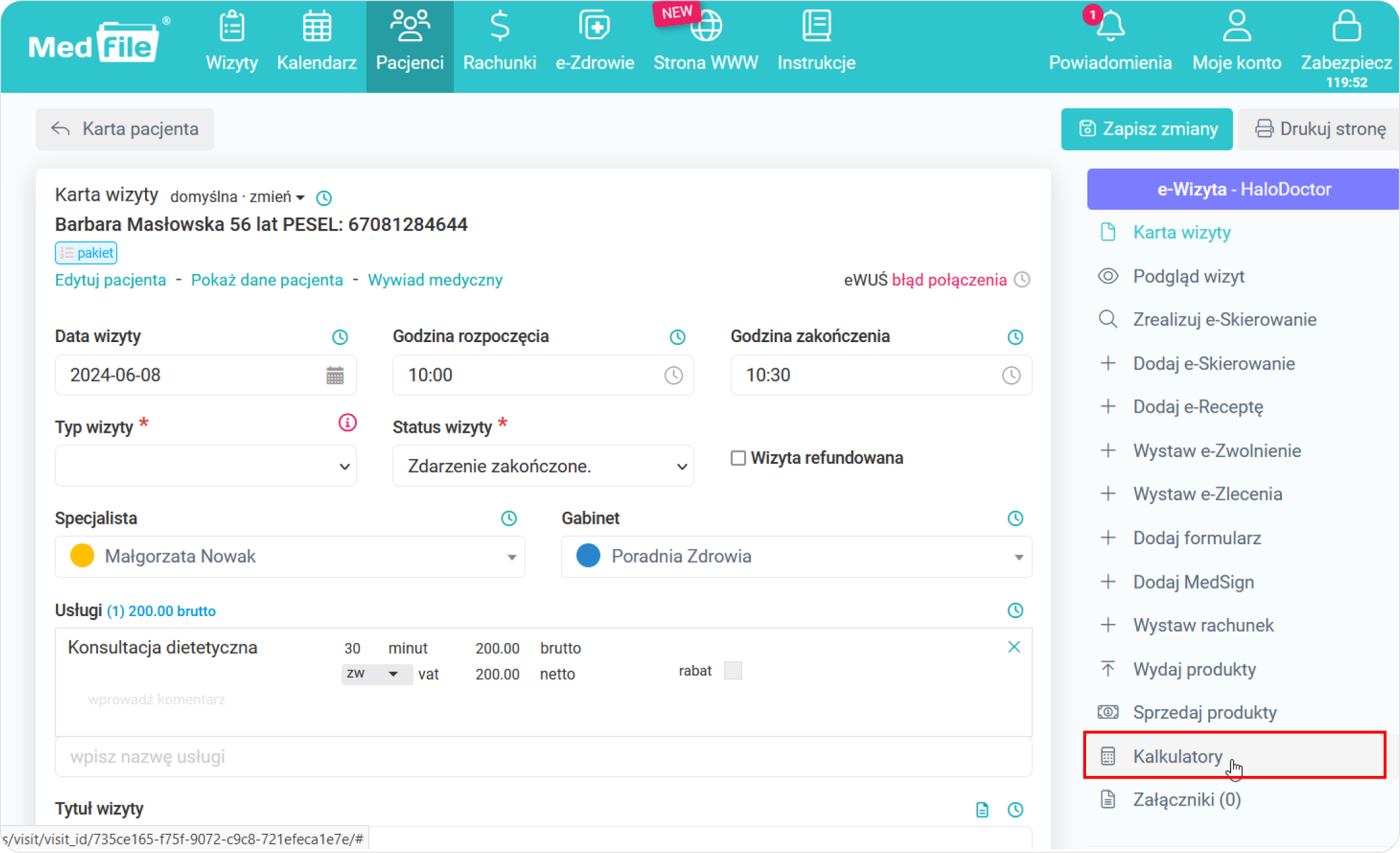The width and height of the screenshot is (1400, 853).
Task: Click the info icon next to Typ wizyty
Action: [347, 423]
